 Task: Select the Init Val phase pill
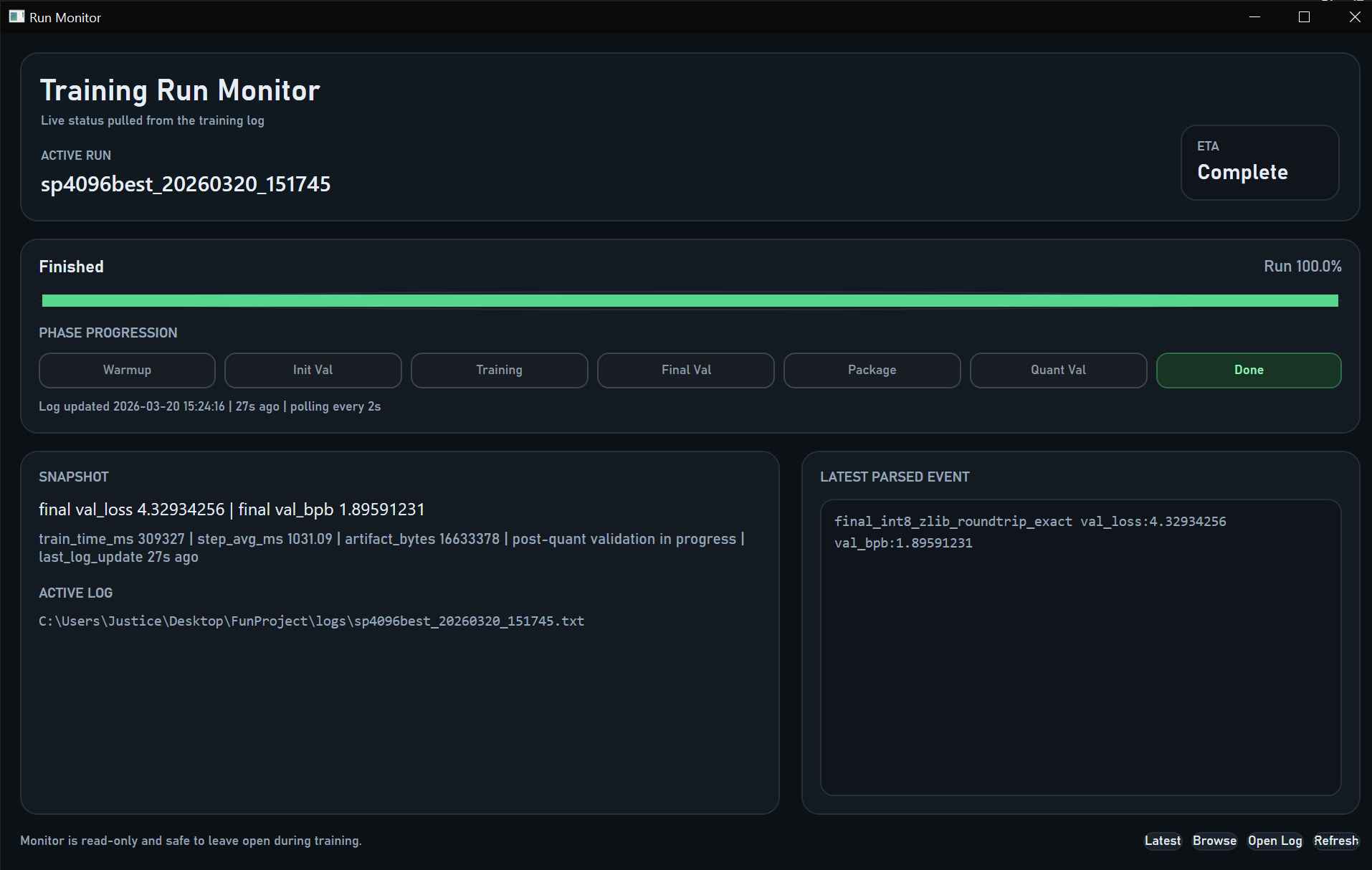tap(313, 370)
